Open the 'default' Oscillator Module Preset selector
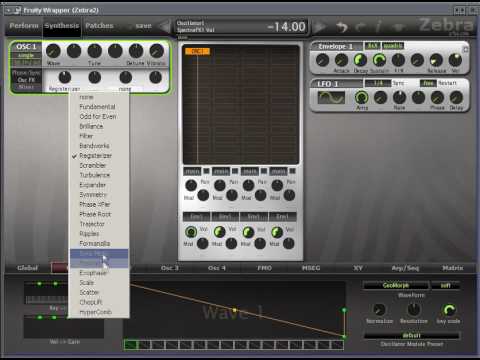Image resolution: width=480 pixels, height=360 pixels. click(x=412, y=335)
